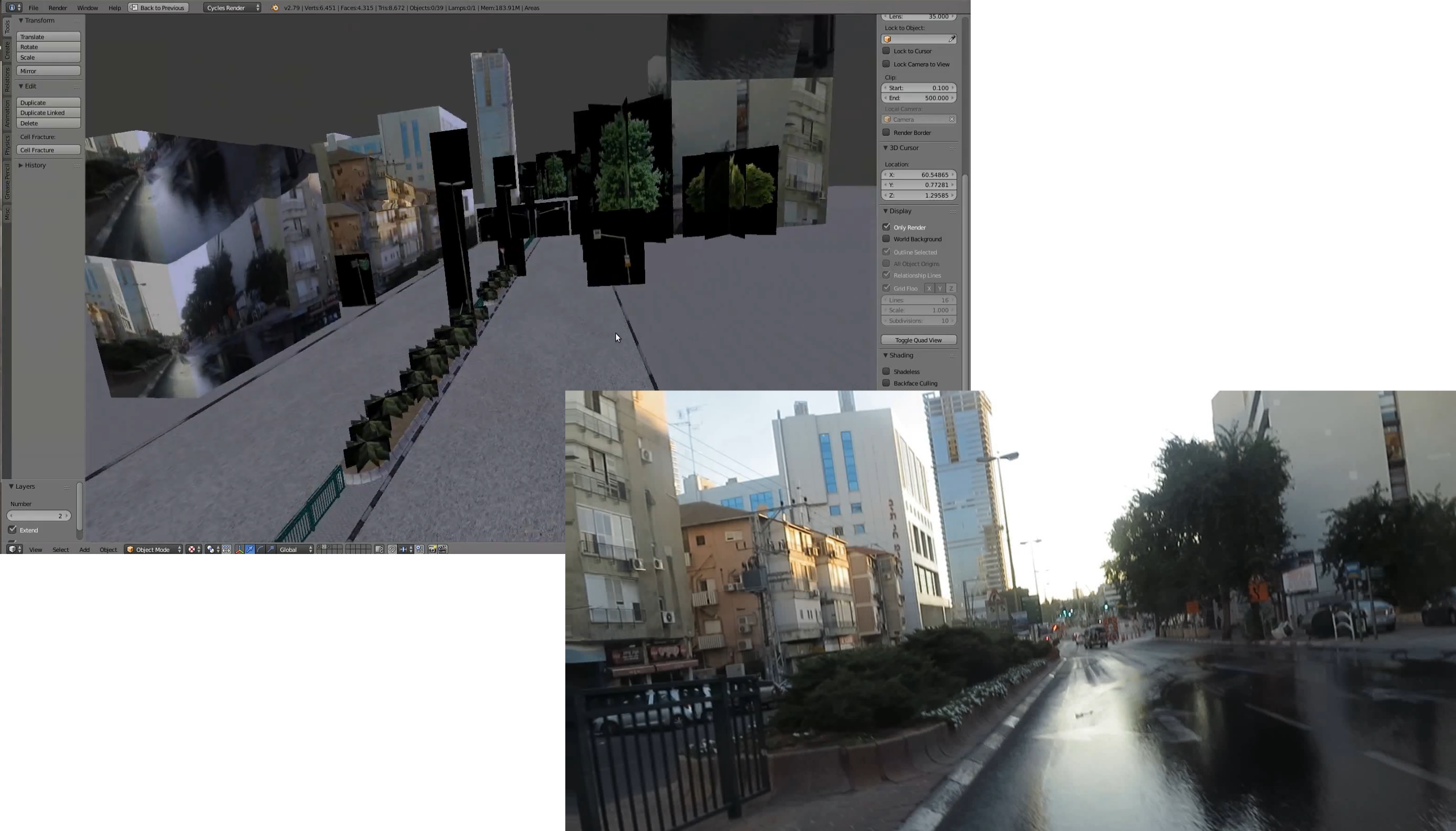This screenshot has height=831, width=1456.
Task: Toggle the snap magnet icon
Action: tap(392, 550)
